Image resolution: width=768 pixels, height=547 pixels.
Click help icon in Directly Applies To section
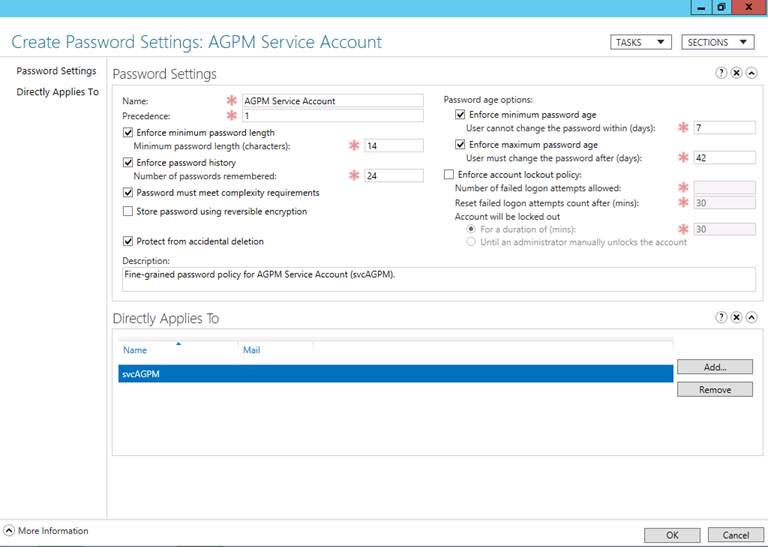tap(721, 317)
